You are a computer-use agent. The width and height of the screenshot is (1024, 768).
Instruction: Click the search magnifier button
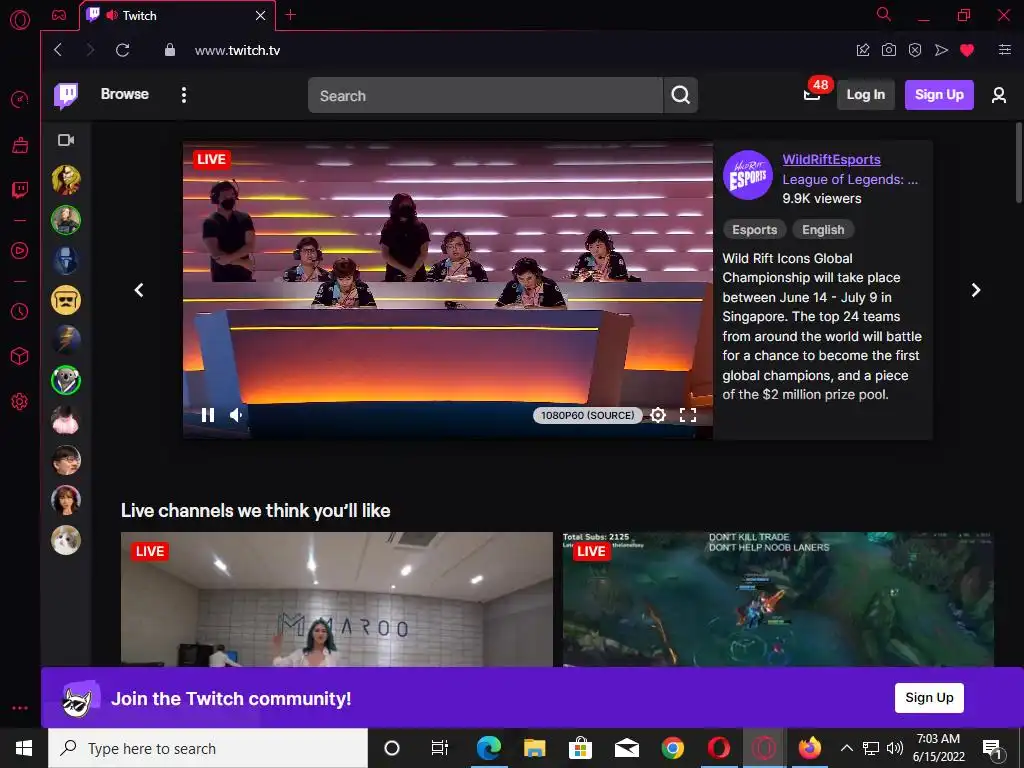pyautogui.click(x=680, y=95)
